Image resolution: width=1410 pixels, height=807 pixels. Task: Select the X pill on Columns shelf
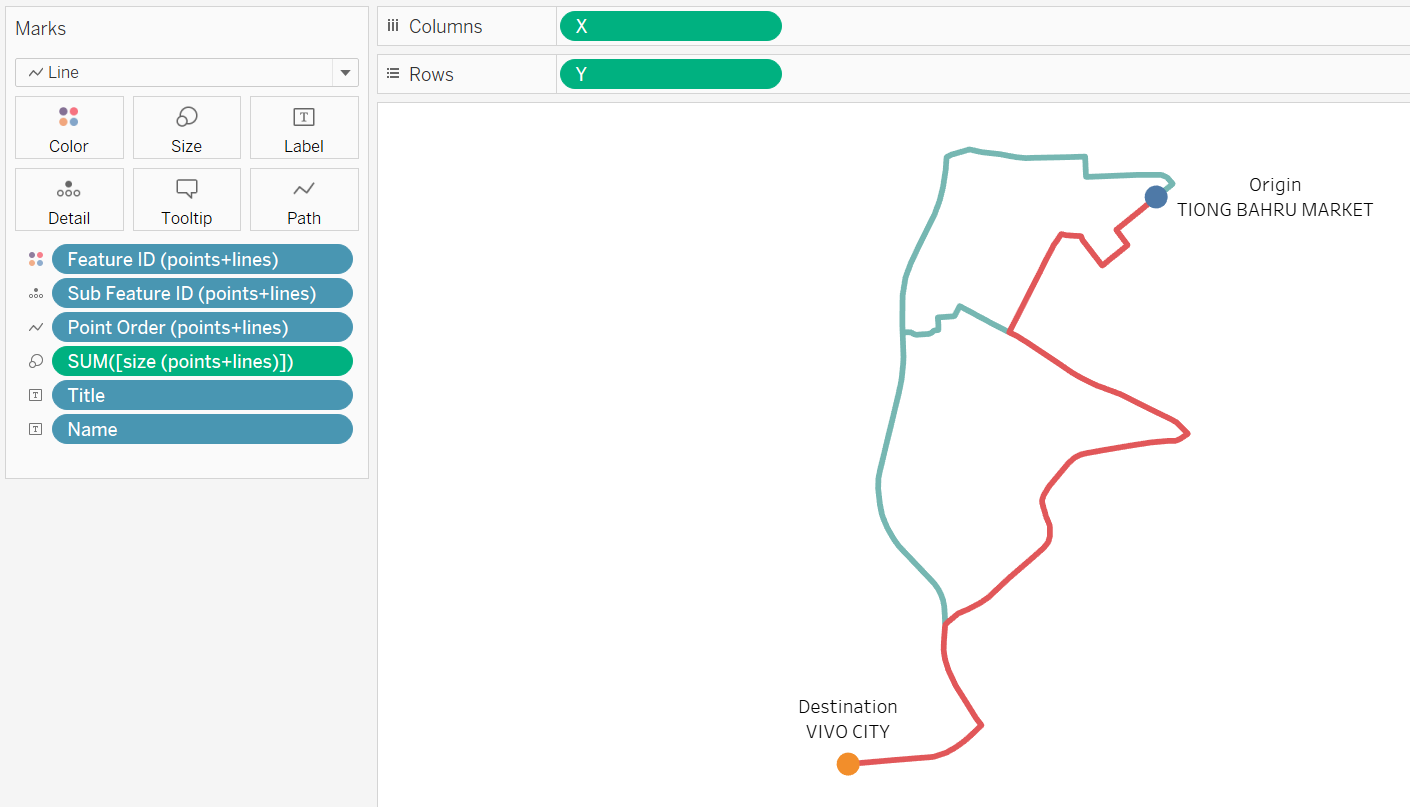[x=671, y=26]
